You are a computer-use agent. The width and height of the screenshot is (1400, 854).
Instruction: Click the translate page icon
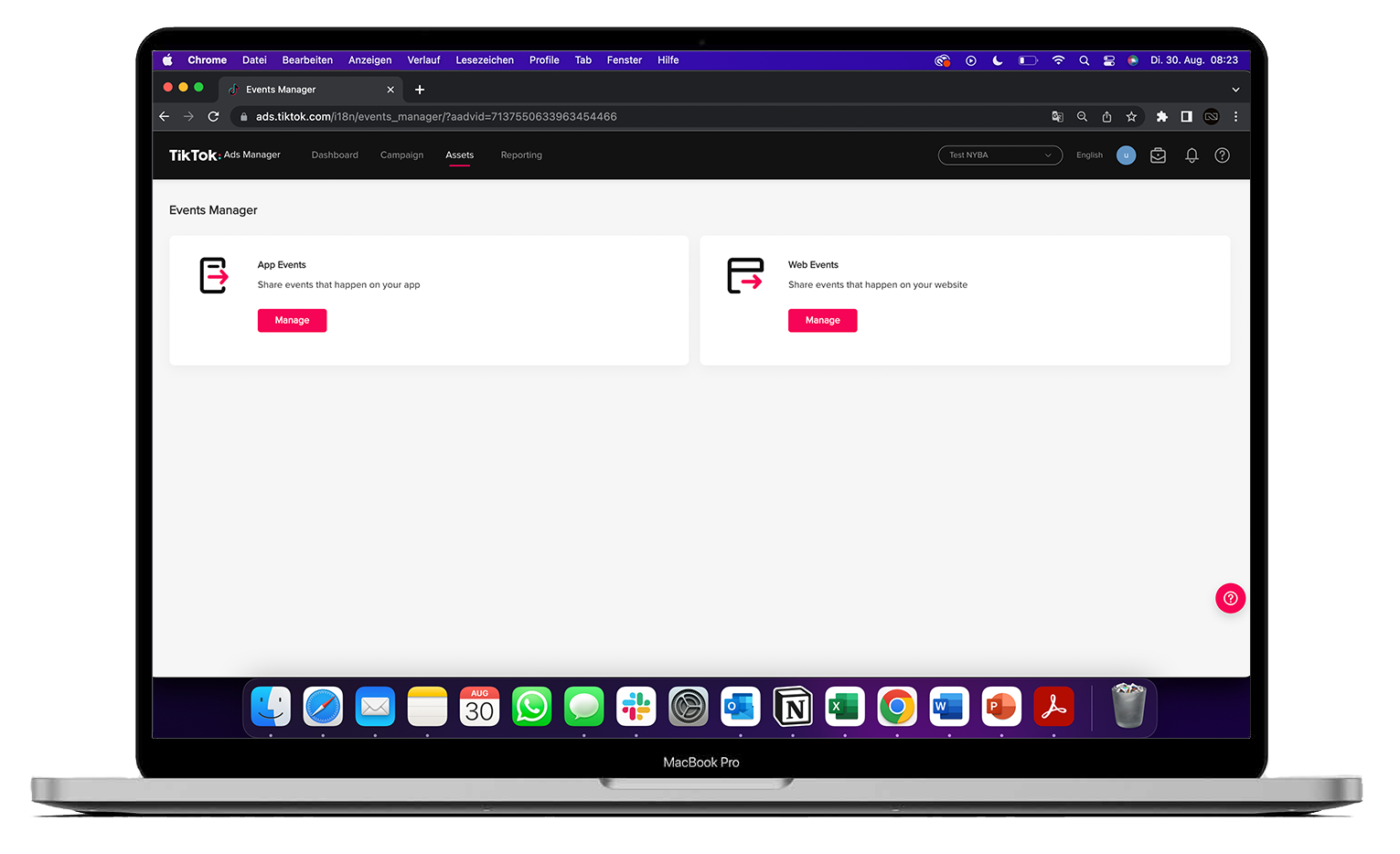point(1057,116)
